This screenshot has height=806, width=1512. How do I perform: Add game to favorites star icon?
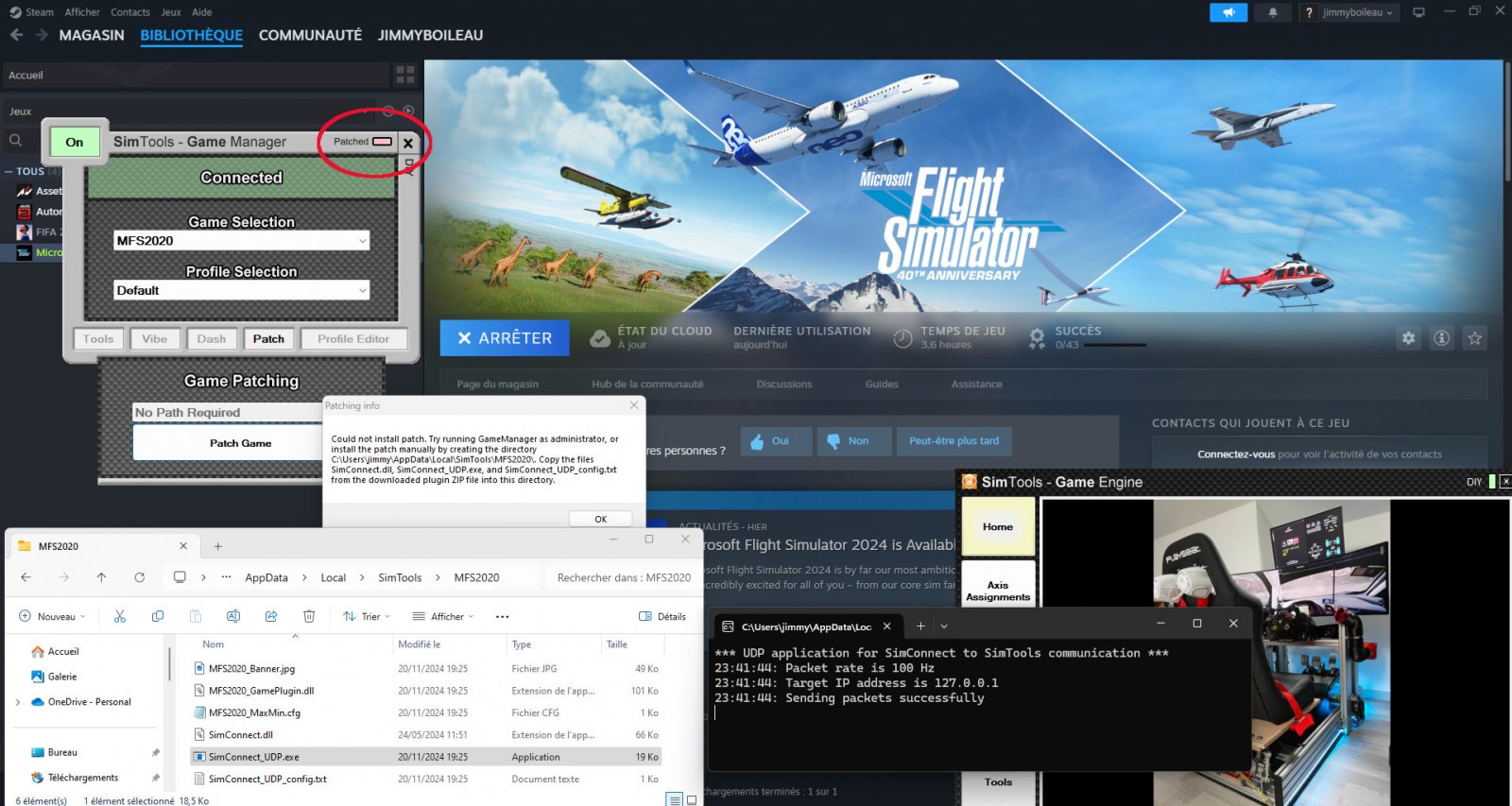(1474, 338)
